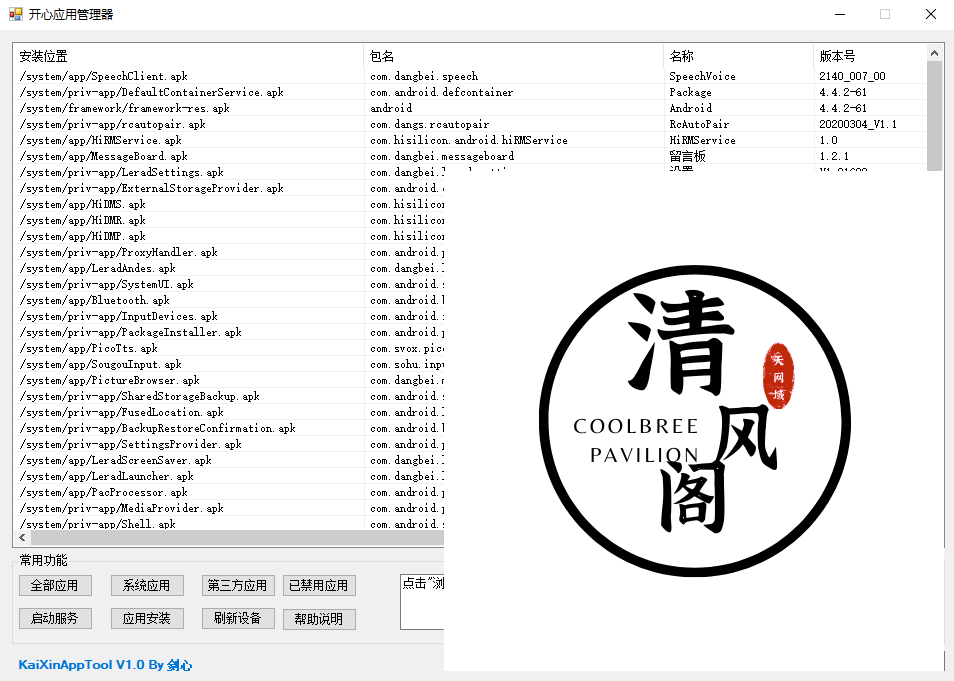Sort by the 版本号 column header
Viewport: 954px width, 681px height.
tap(870, 56)
